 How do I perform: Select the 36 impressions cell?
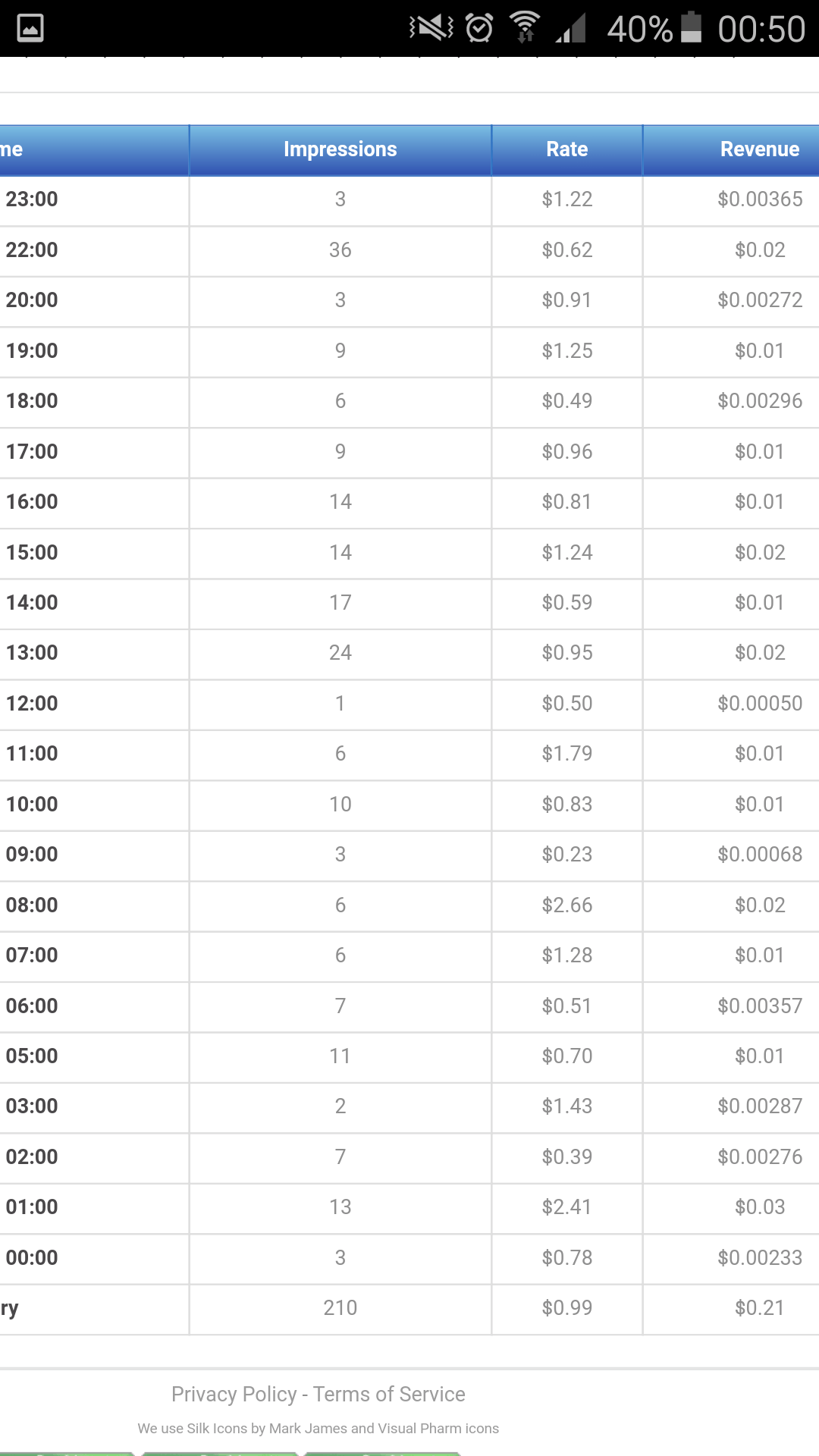pyautogui.click(x=340, y=250)
